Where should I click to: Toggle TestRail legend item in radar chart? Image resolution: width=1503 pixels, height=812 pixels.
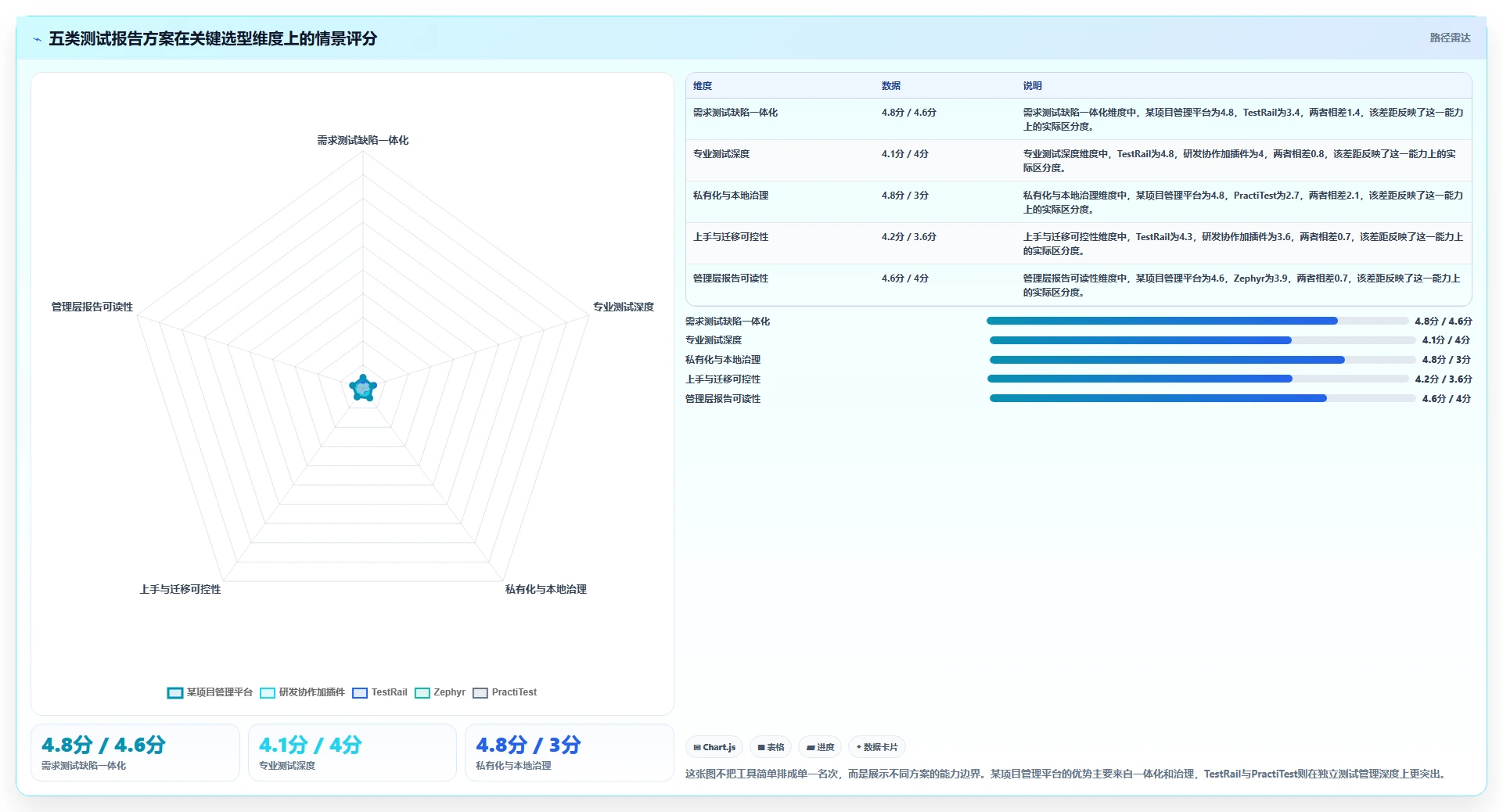pos(380,692)
